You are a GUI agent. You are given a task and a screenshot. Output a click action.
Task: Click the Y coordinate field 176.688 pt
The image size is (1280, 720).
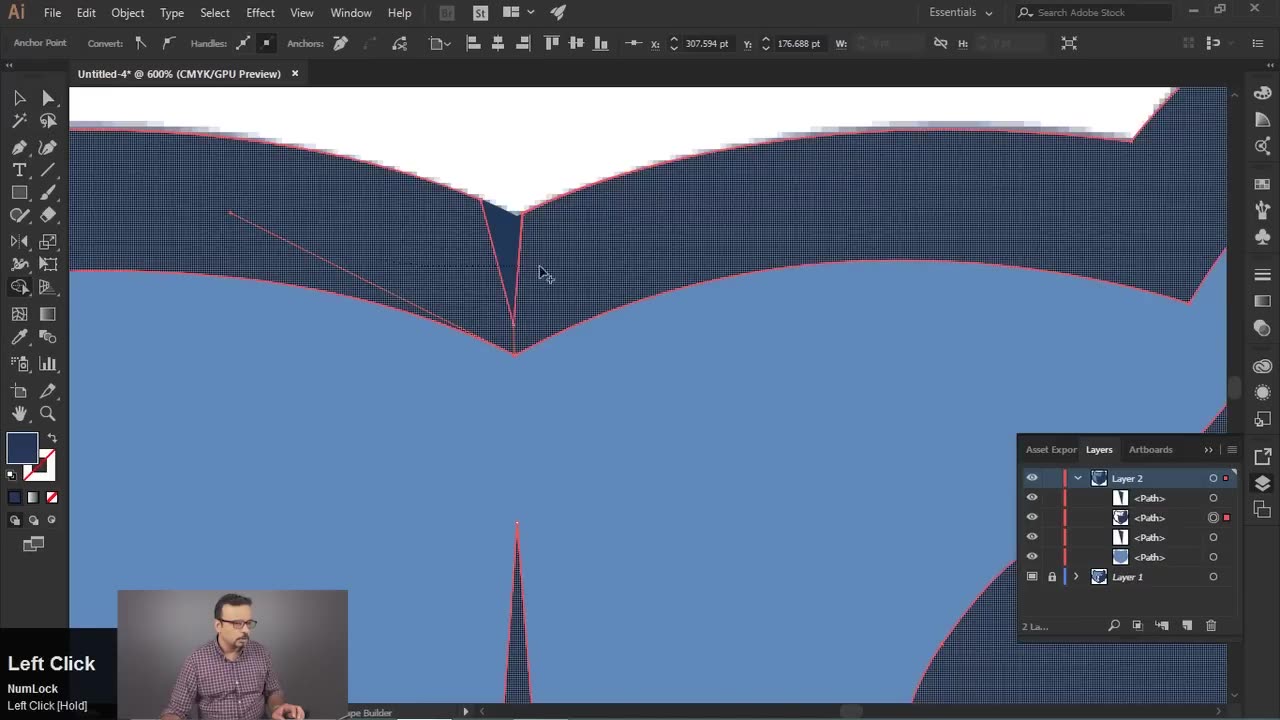click(x=799, y=43)
